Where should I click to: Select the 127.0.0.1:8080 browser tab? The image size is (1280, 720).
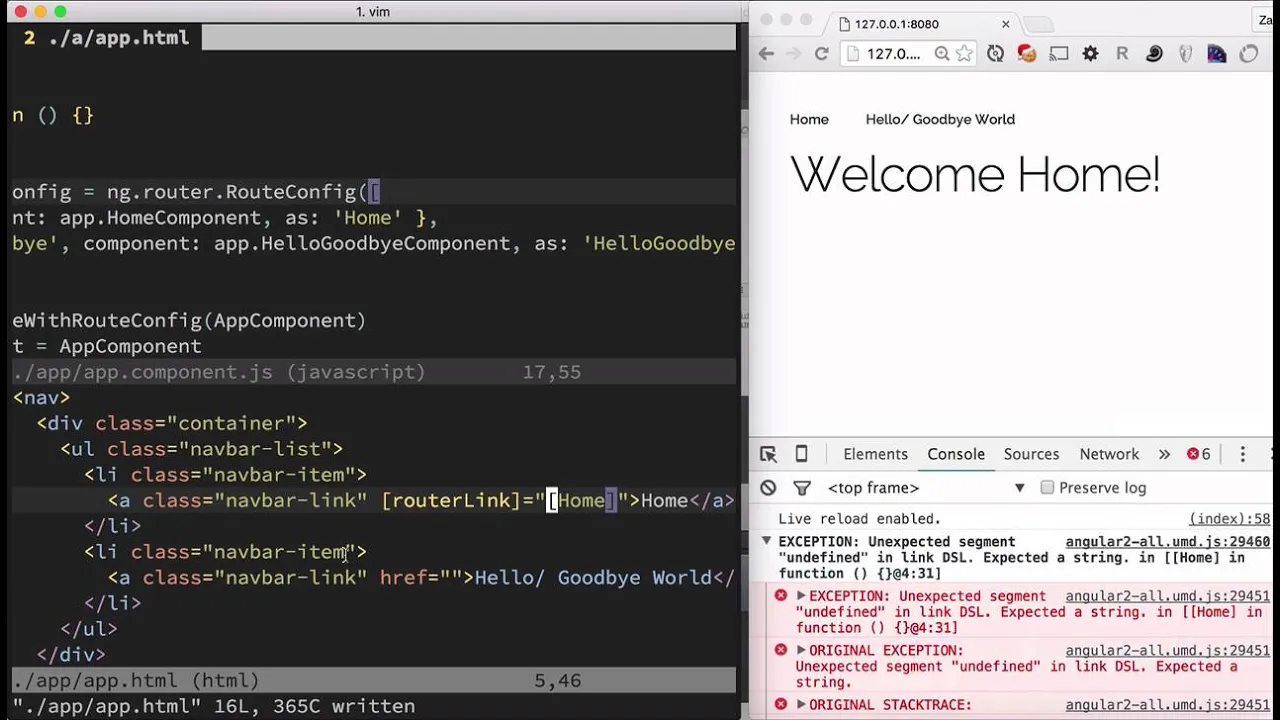coord(920,24)
